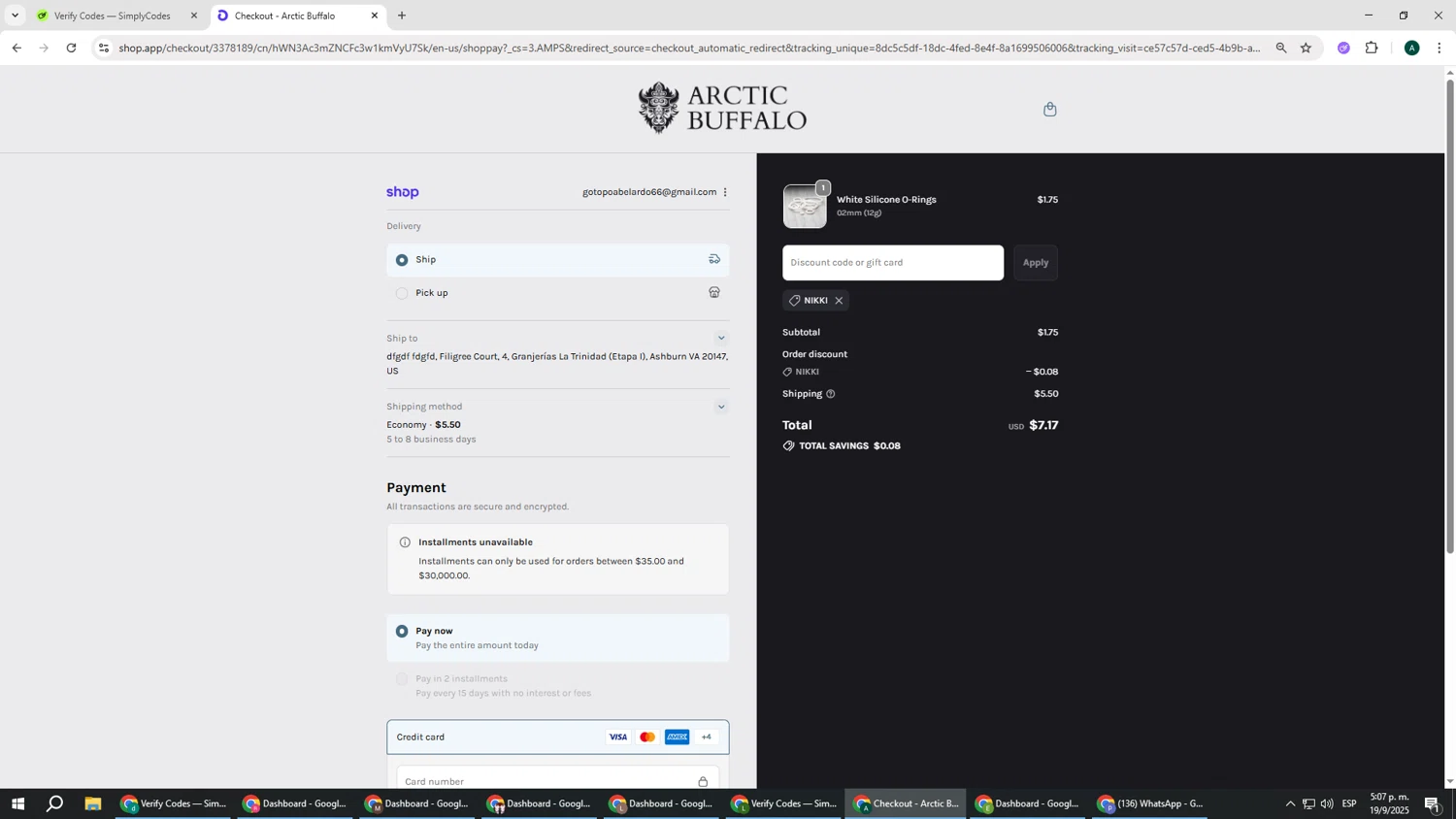Image resolution: width=1456 pixels, height=819 pixels.
Task: Expand the Shipping method section
Action: 720,407
